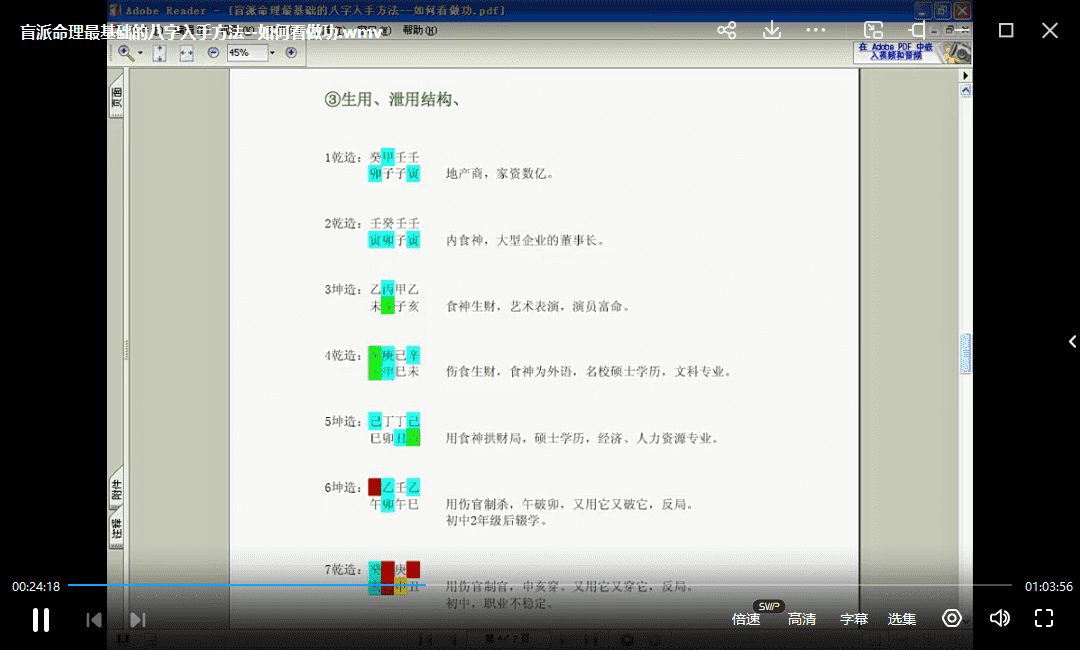Screen dimensions: 1080x650
Task: Switch to mini-window playback mode
Action: (873, 30)
